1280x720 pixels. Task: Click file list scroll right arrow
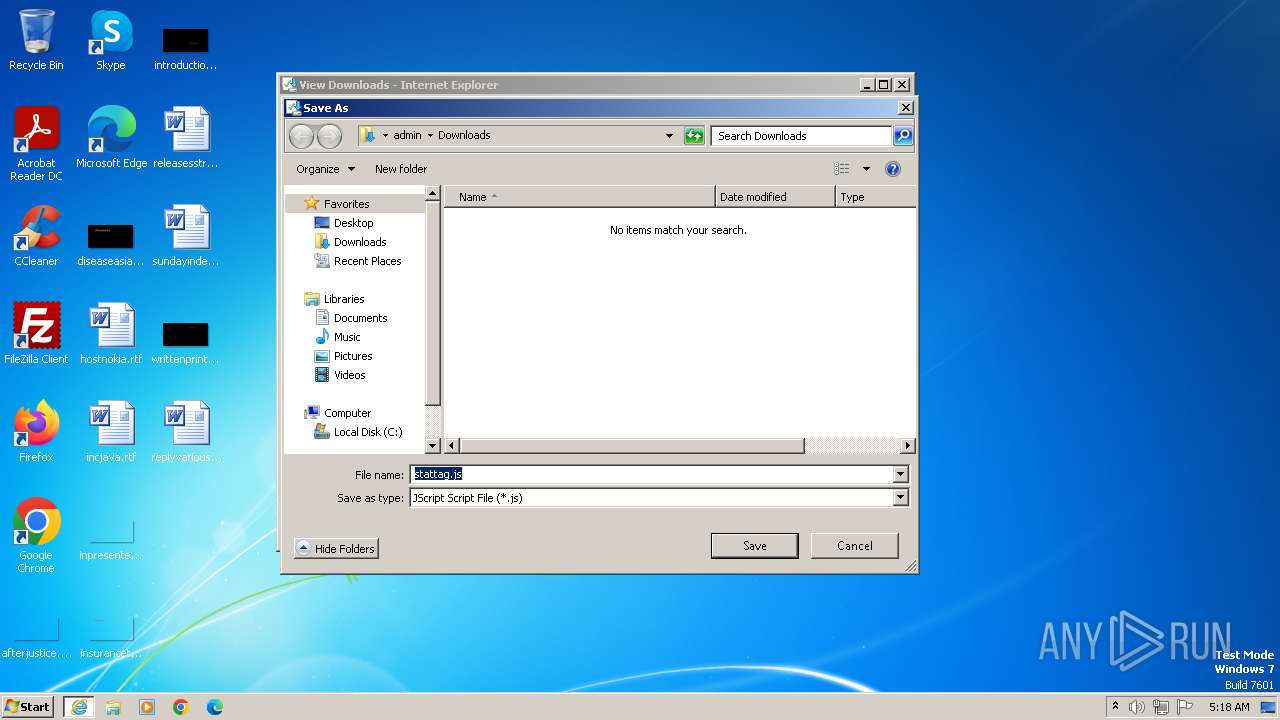pos(907,446)
